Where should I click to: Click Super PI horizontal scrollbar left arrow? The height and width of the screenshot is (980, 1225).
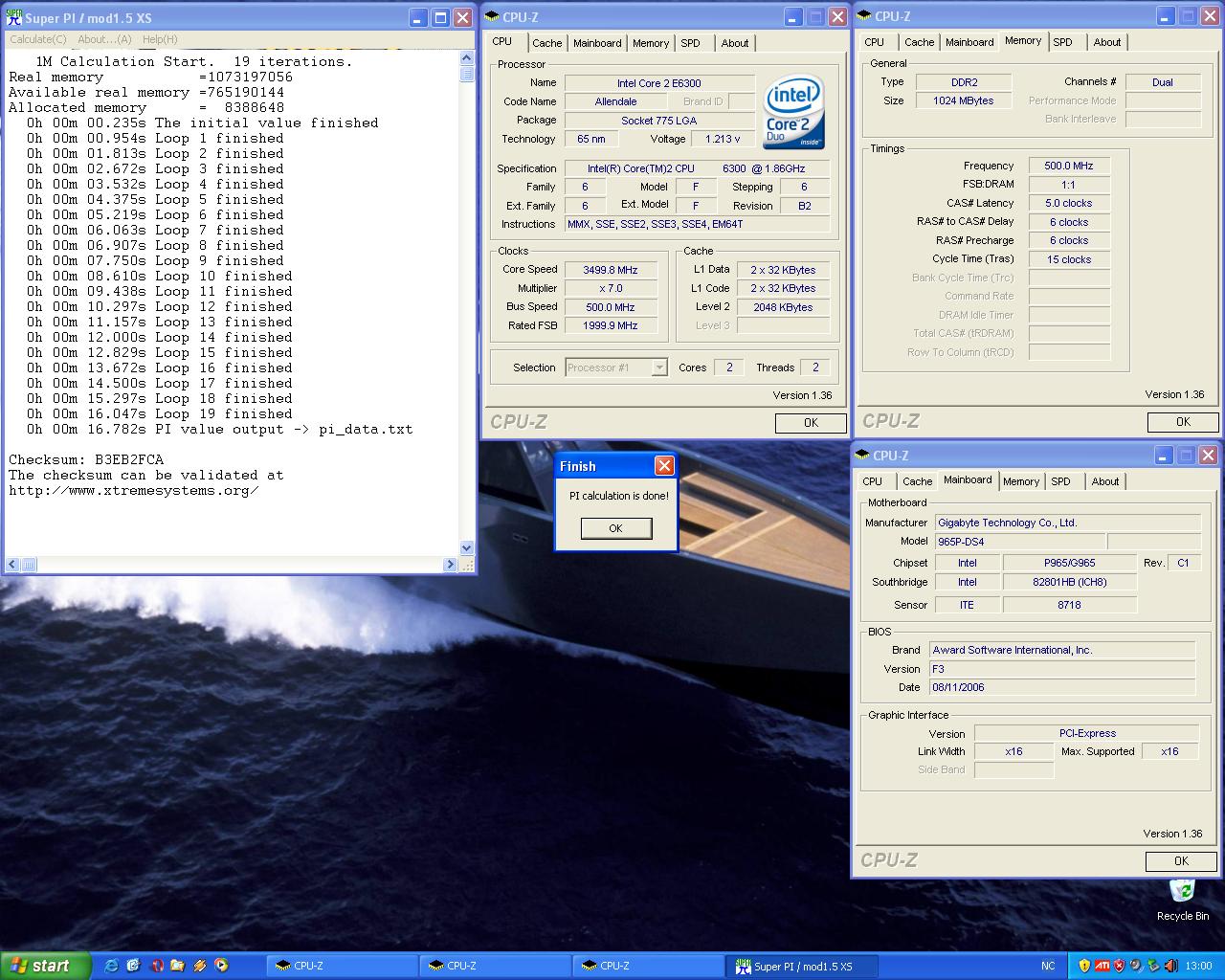click(x=12, y=565)
